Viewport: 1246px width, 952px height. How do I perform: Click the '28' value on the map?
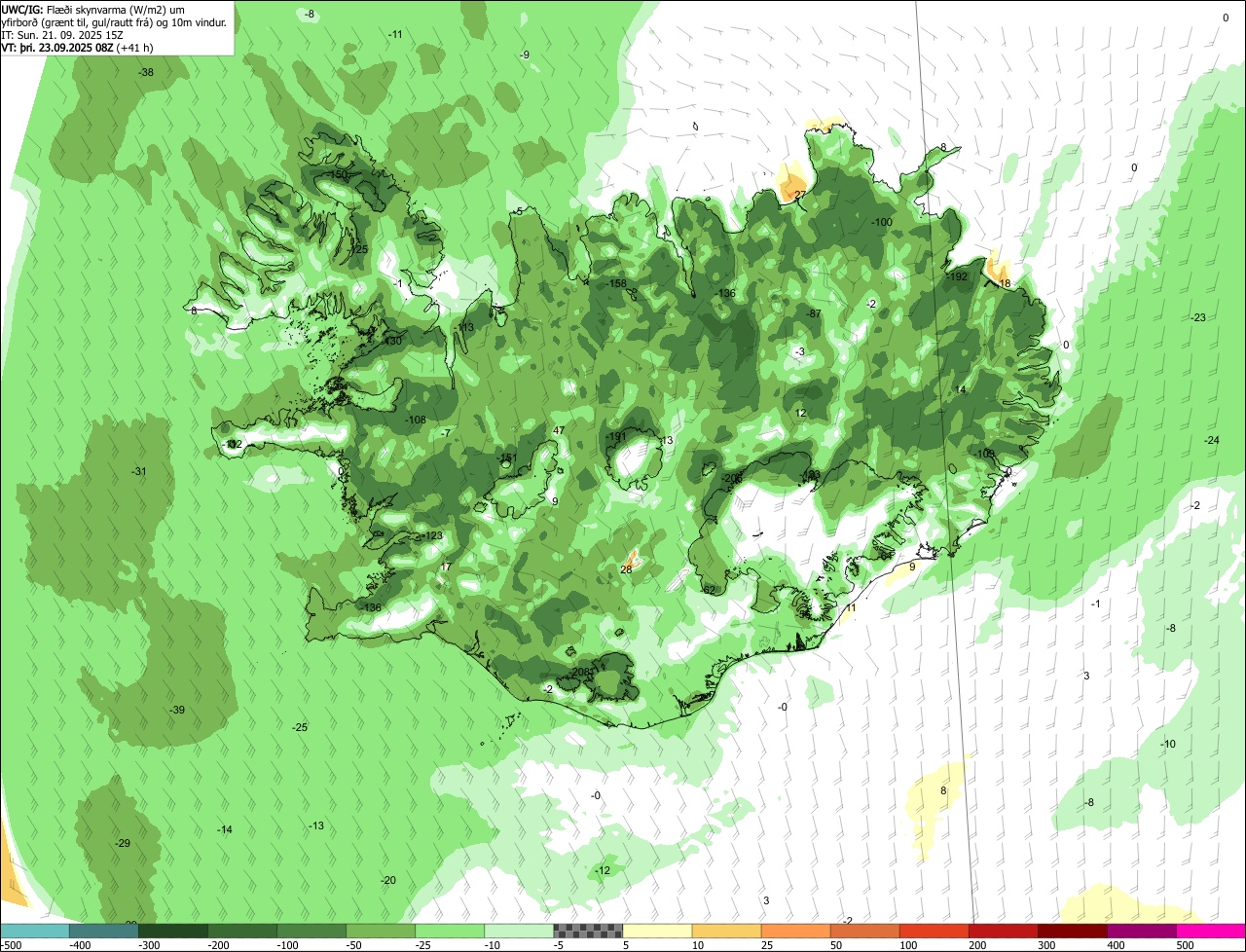click(626, 569)
